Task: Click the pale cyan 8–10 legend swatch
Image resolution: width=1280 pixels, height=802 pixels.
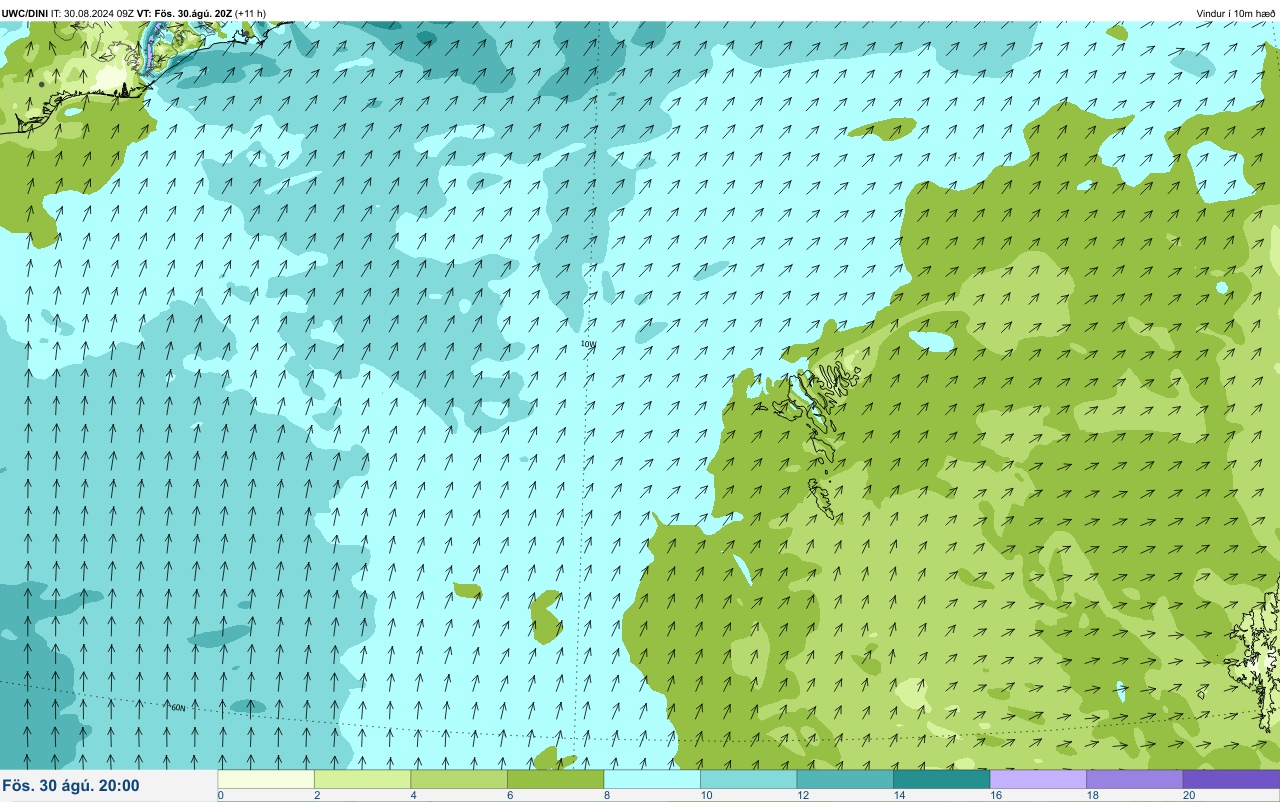Action: click(652, 779)
